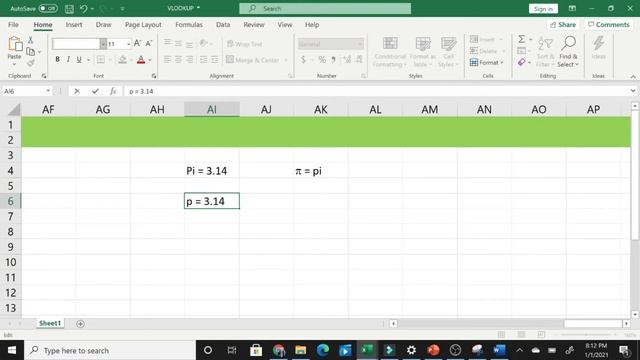
Task: Center text horizontally
Action: click(x=178, y=60)
